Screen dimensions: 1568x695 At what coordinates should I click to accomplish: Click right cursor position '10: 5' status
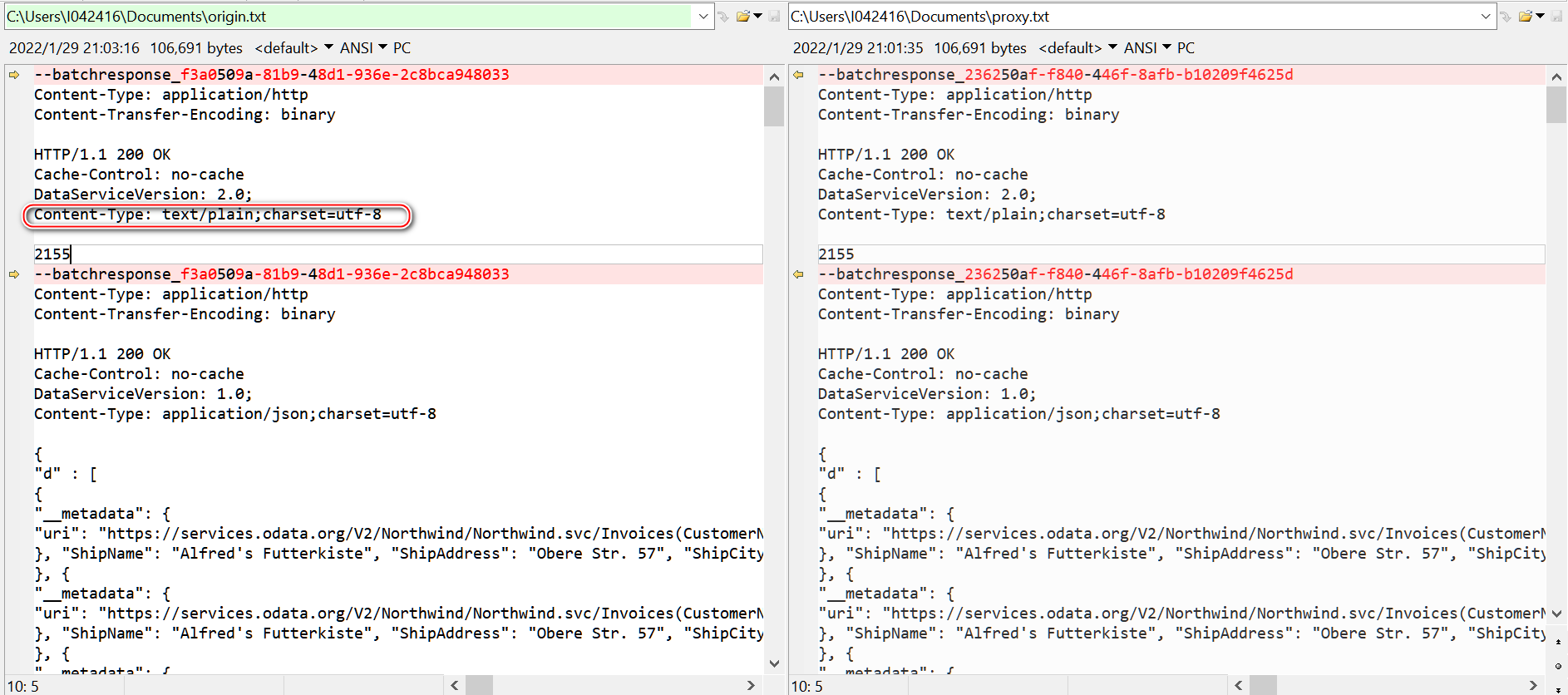coord(807,687)
